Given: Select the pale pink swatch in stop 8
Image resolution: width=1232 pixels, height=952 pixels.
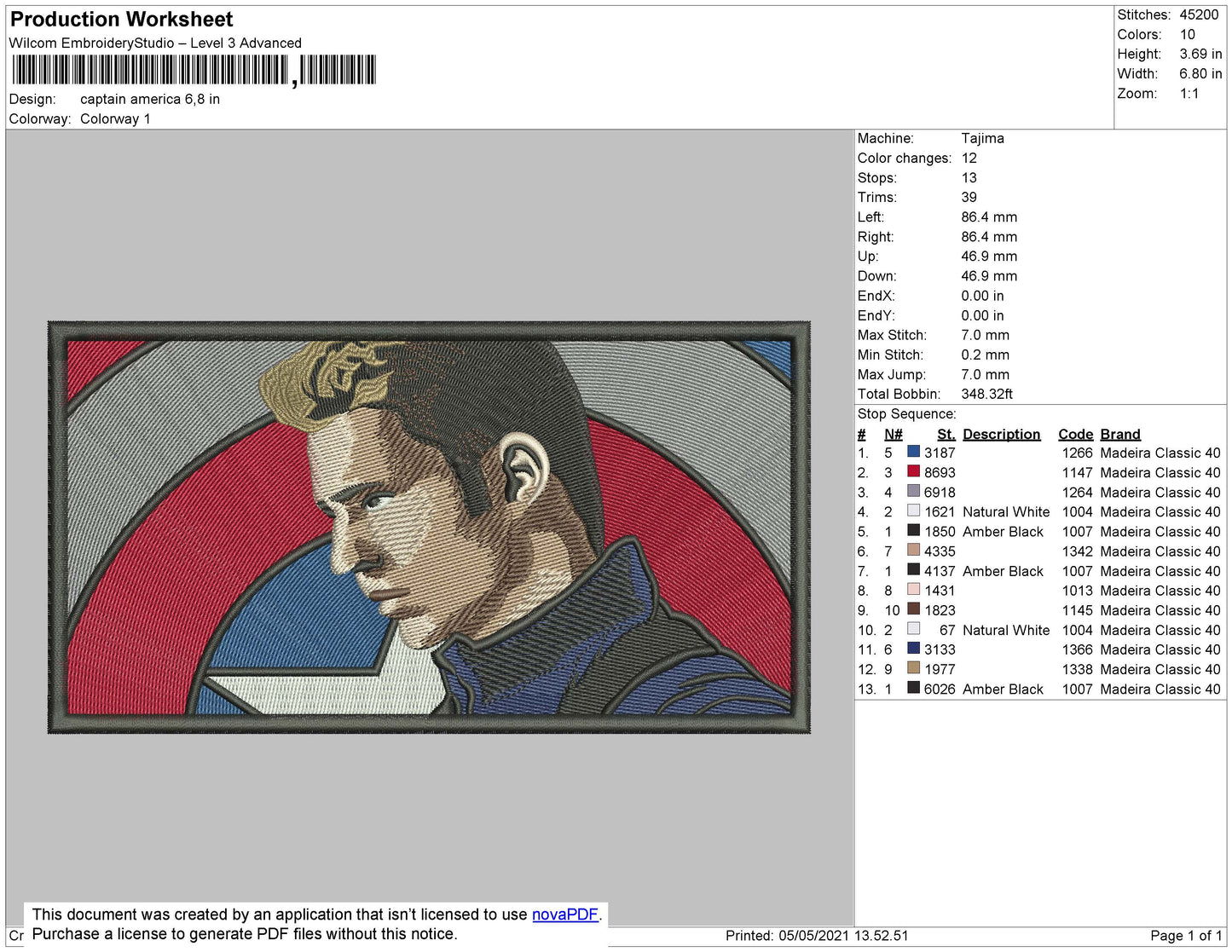Looking at the screenshot, I should (913, 589).
